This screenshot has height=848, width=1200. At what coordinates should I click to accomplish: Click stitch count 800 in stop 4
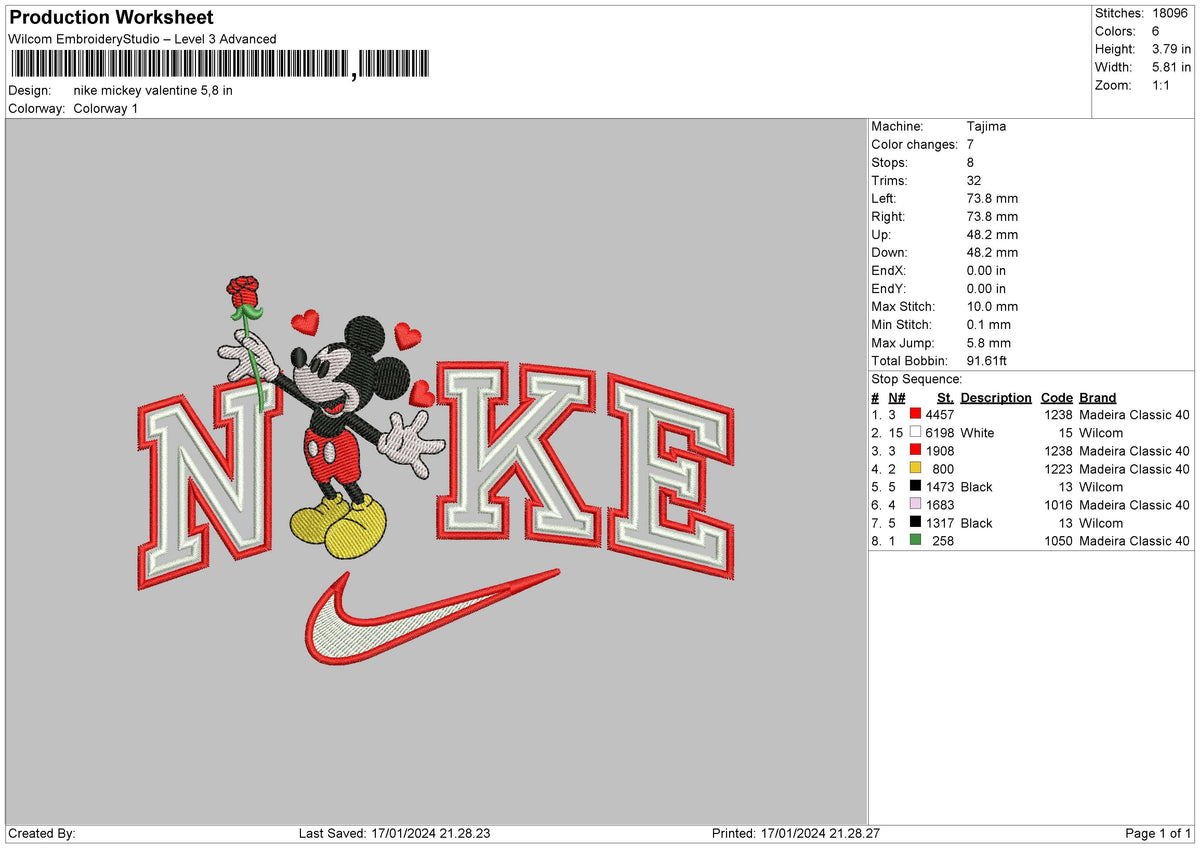943,469
